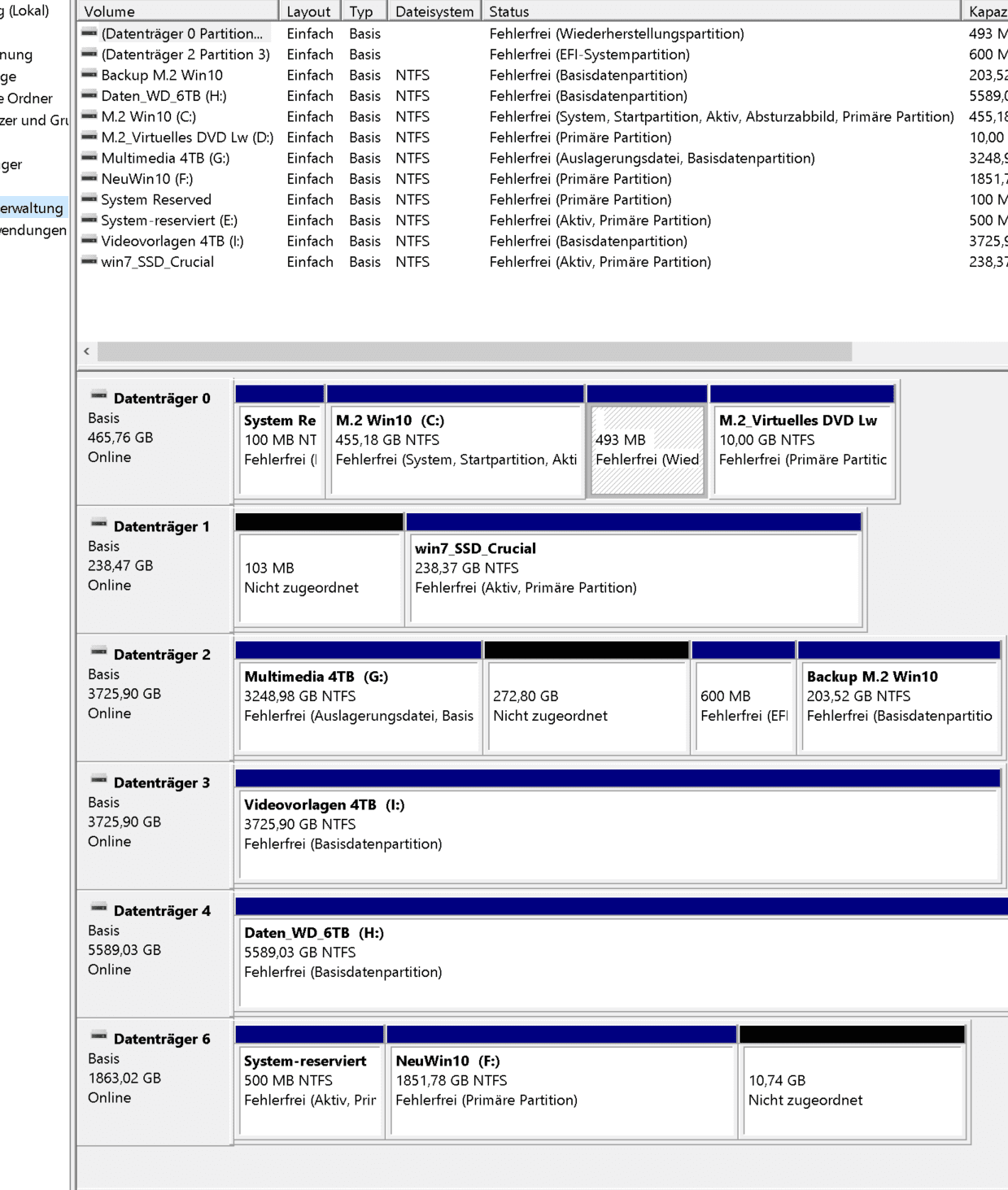Click the disk icon next to Datenträger 2
This screenshot has height=1190, width=1008.
[98, 652]
